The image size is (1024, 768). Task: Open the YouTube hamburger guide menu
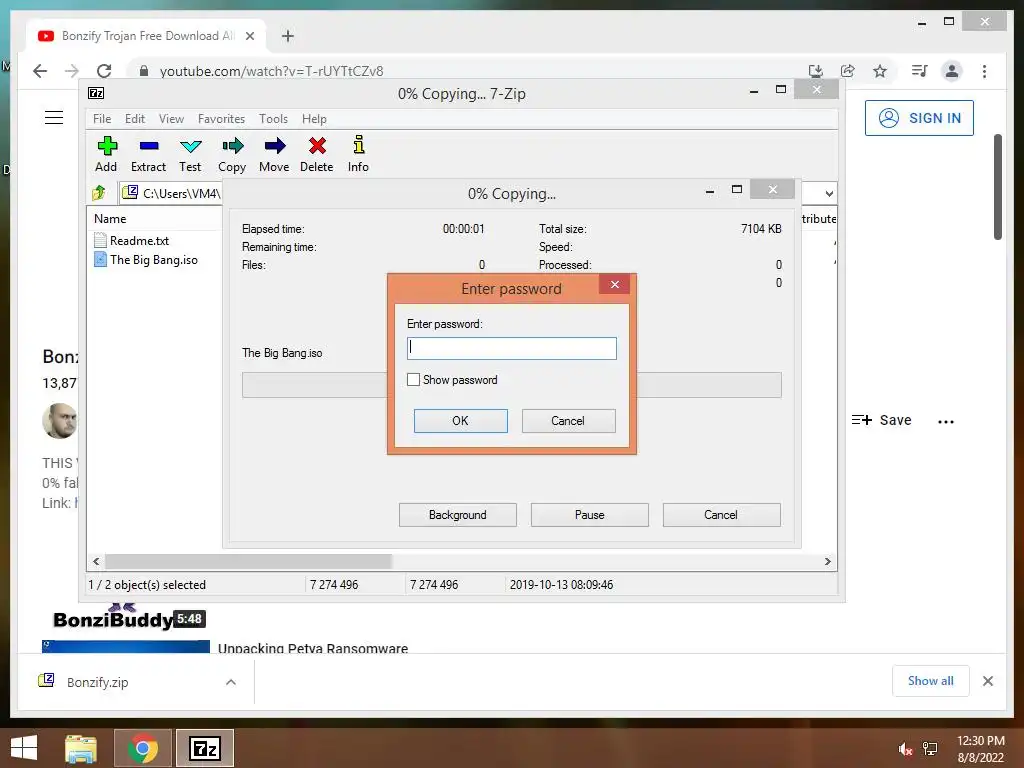[x=54, y=118]
